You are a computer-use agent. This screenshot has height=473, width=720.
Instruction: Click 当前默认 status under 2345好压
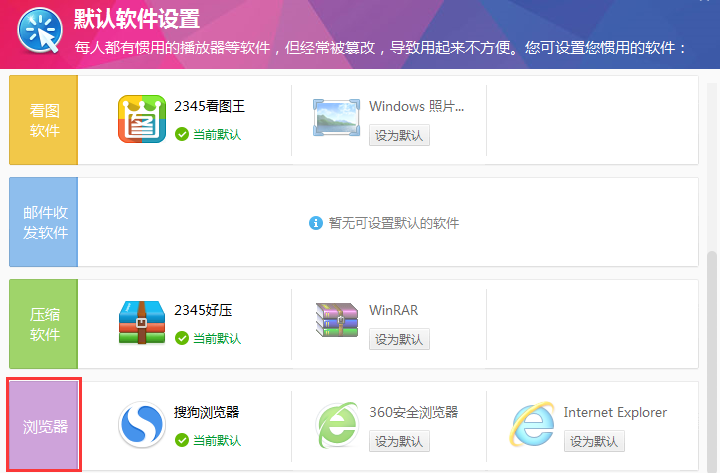217,338
